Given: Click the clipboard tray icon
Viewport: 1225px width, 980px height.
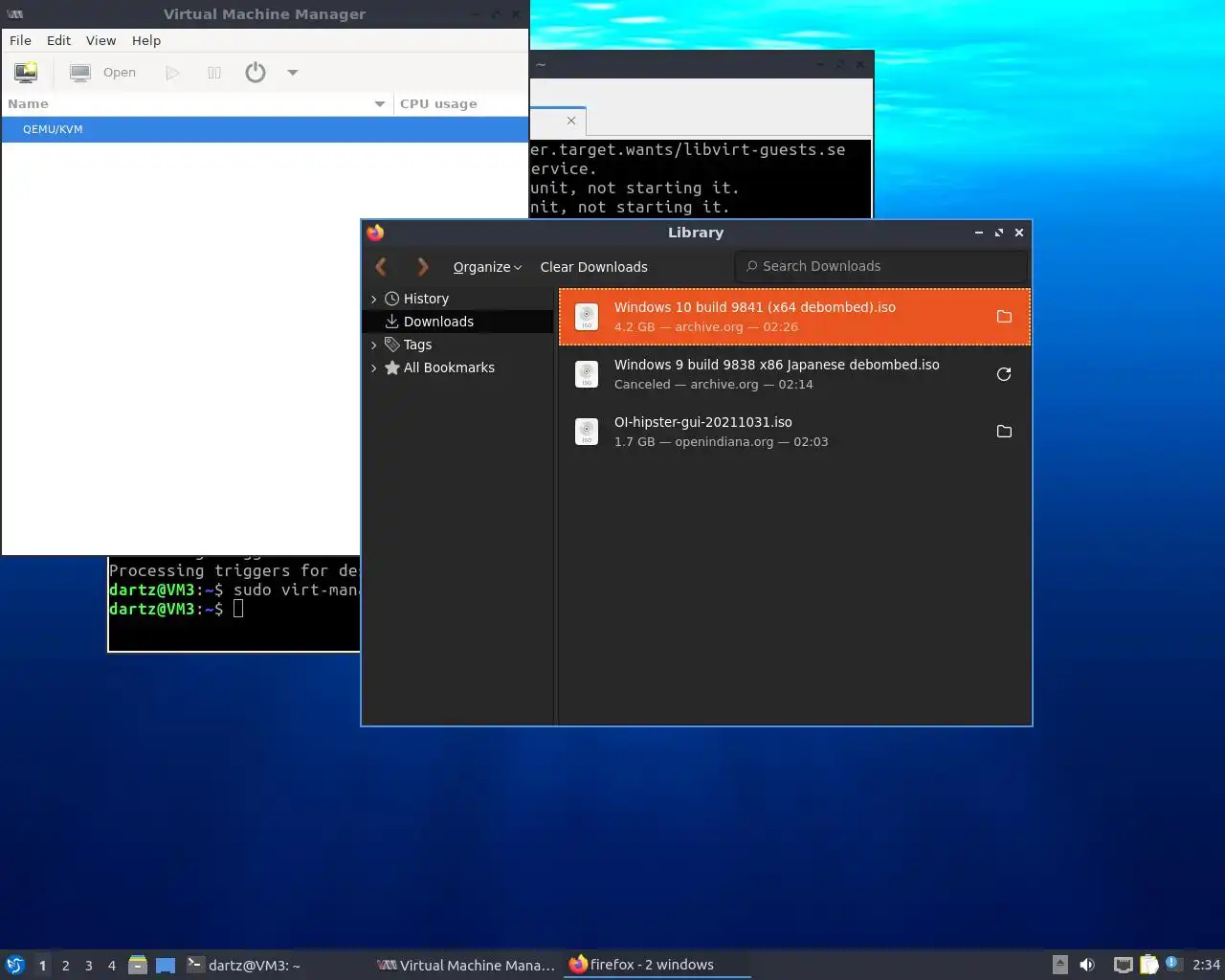Looking at the screenshot, I should [1148, 965].
